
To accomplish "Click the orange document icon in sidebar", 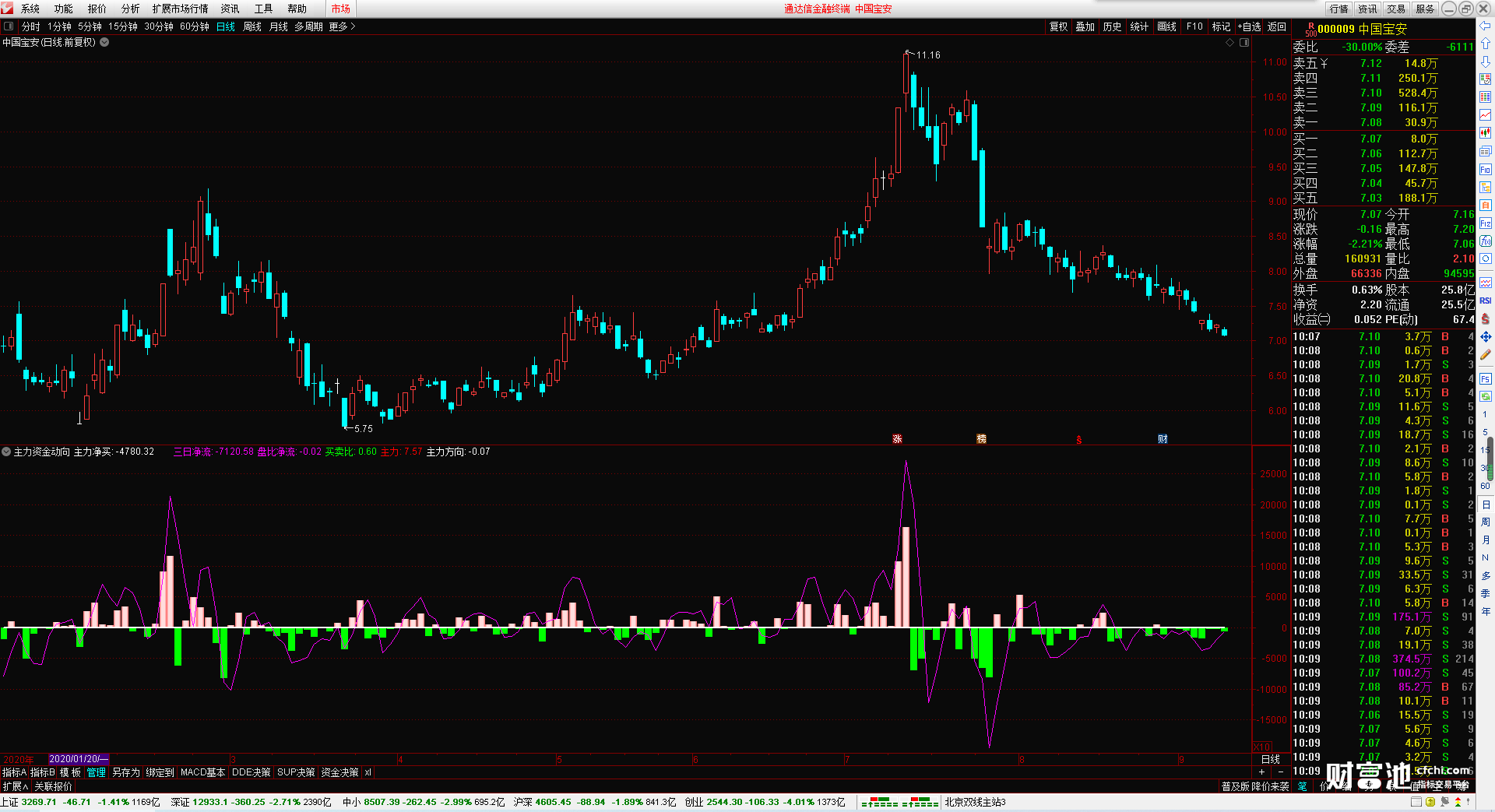I will (1485, 206).
